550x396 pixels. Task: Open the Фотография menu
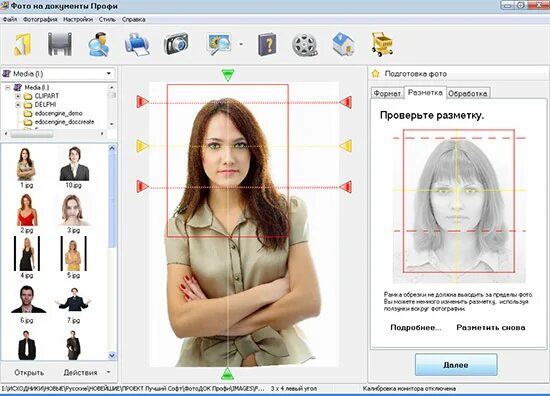40,19
